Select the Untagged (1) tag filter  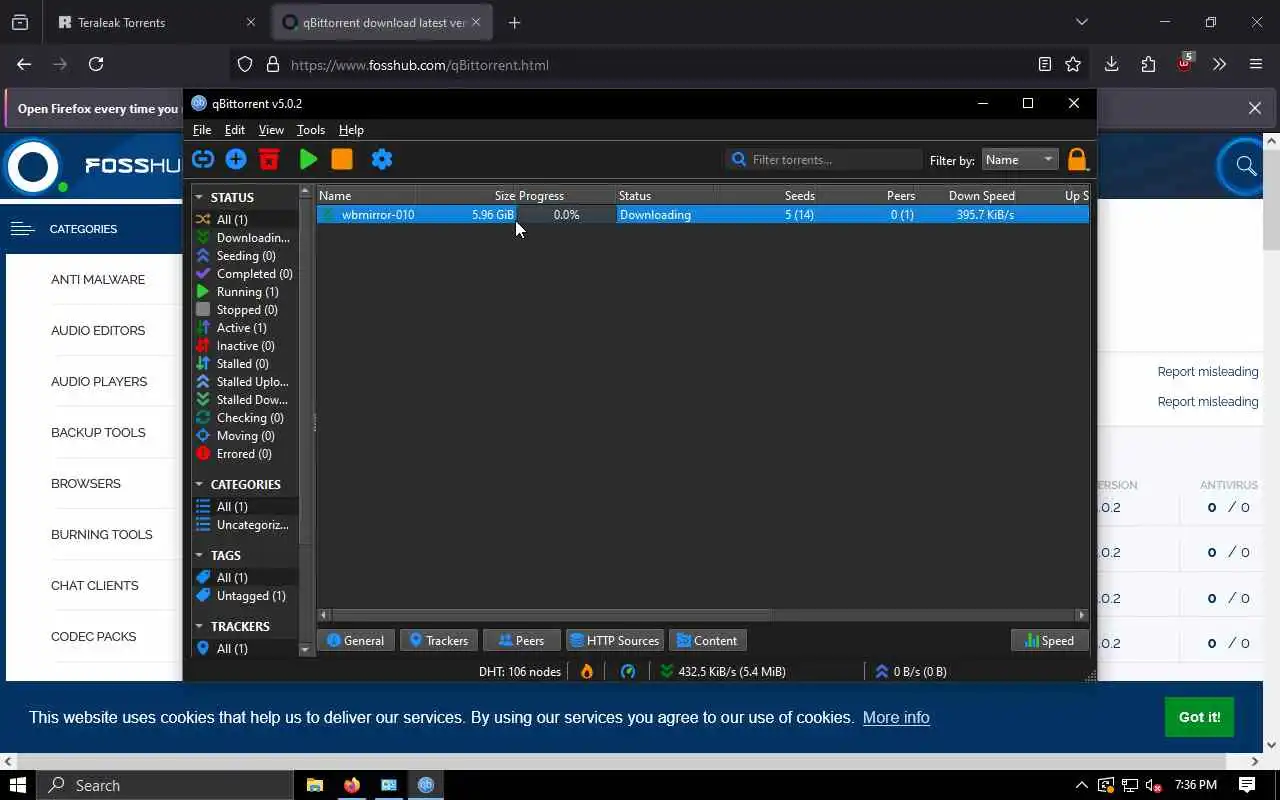click(245, 595)
